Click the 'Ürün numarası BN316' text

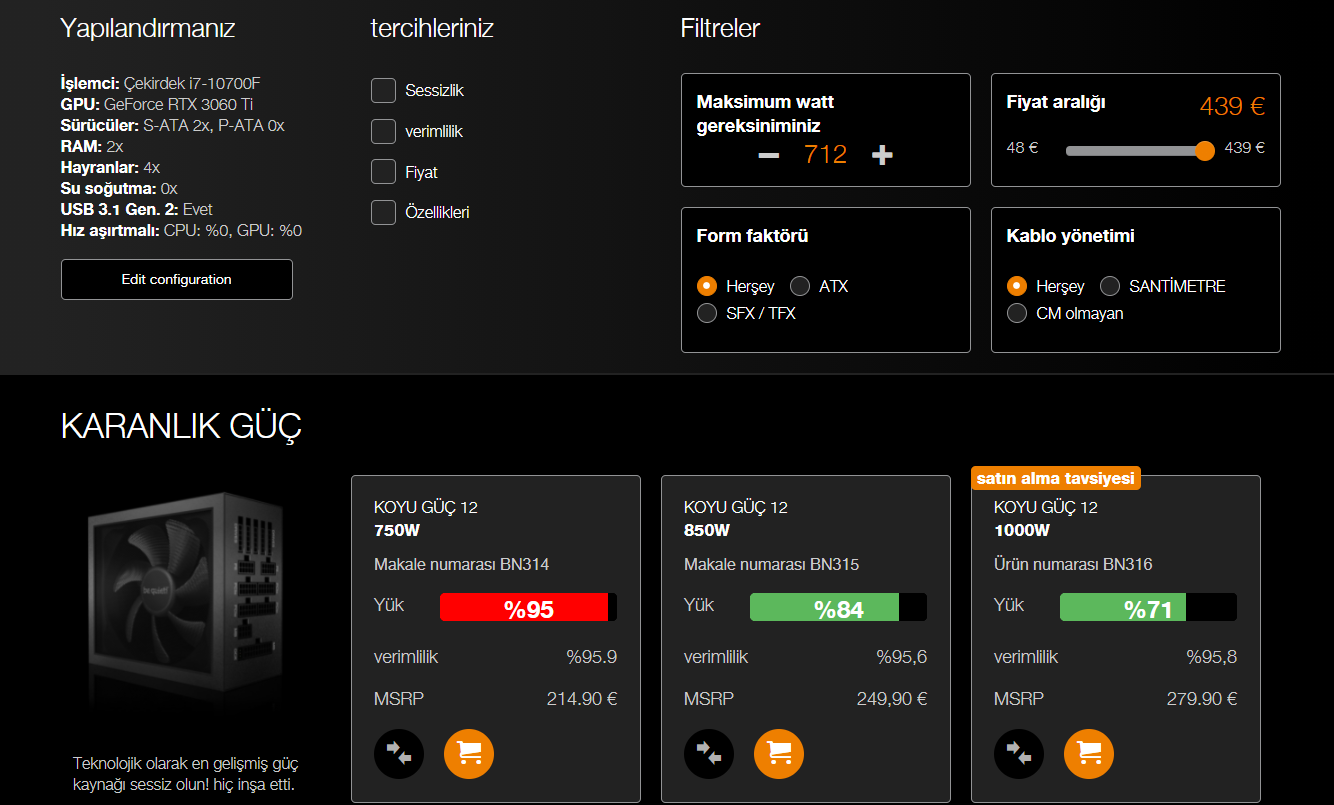[1073, 564]
